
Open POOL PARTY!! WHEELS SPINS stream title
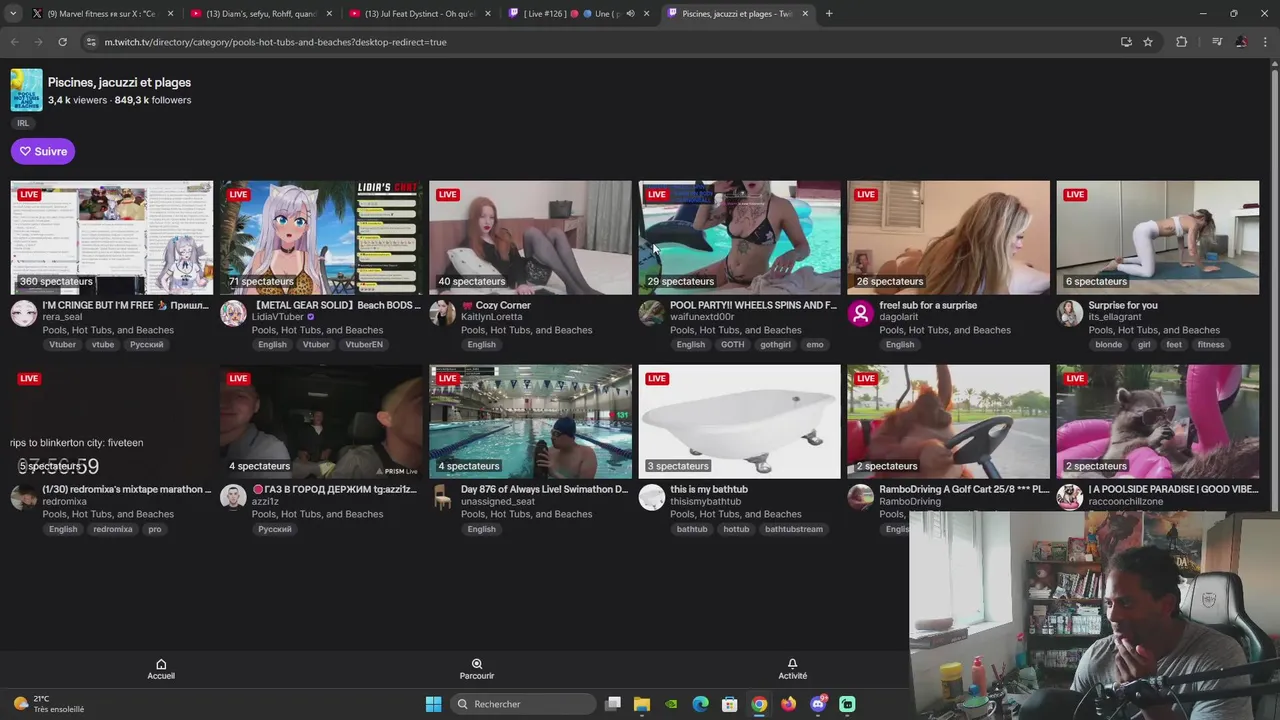click(x=753, y=305)
